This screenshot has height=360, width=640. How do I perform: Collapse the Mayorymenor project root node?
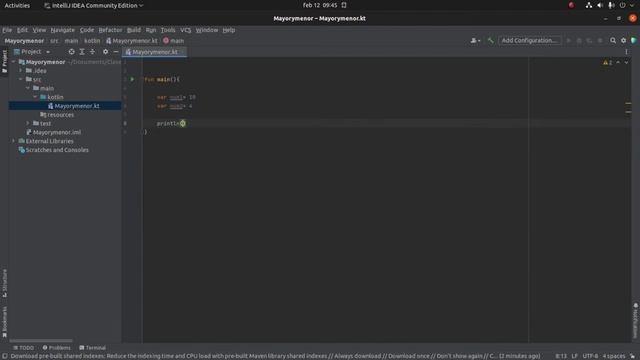[14, 62]
